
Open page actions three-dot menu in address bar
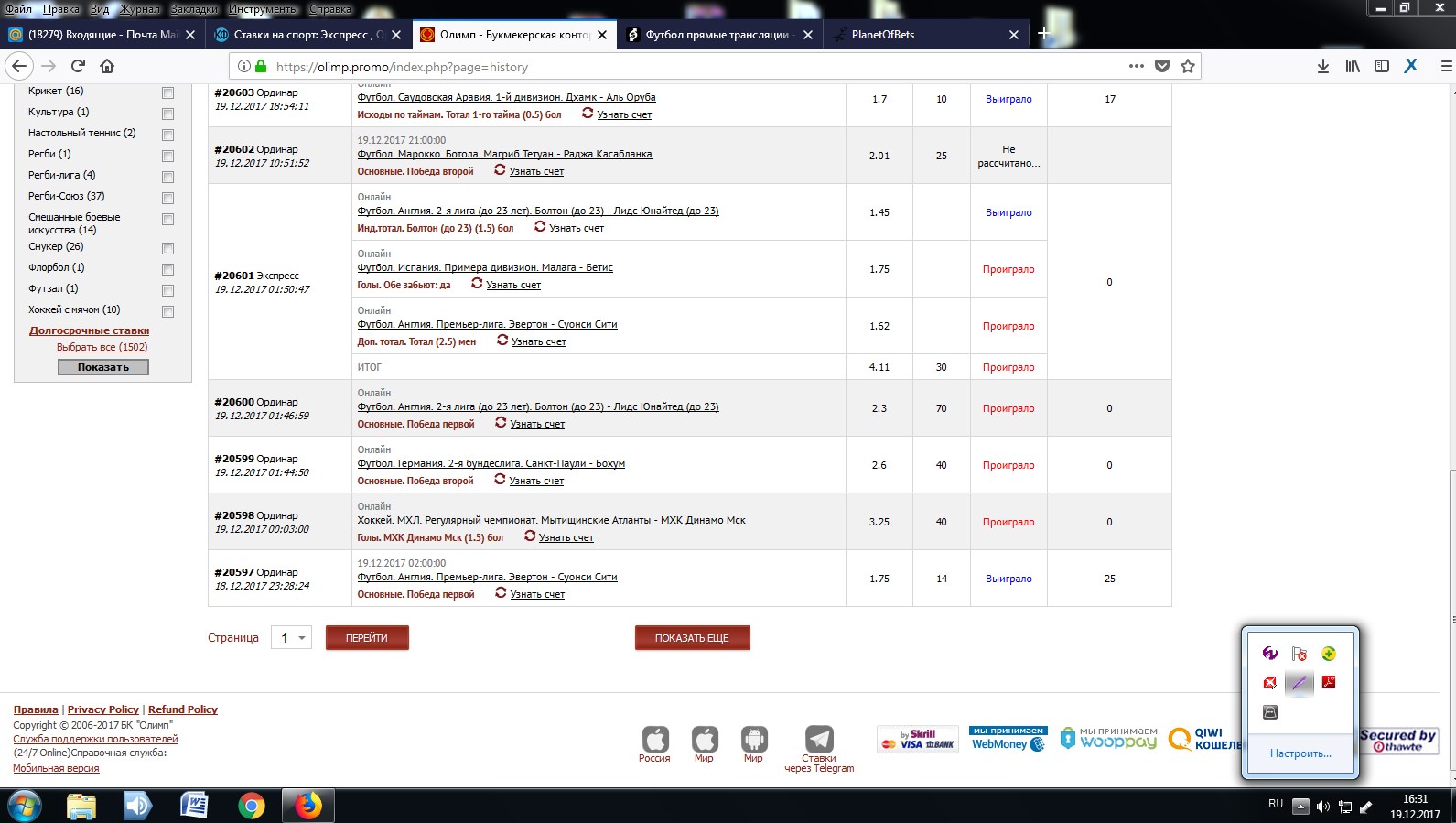1137,66
